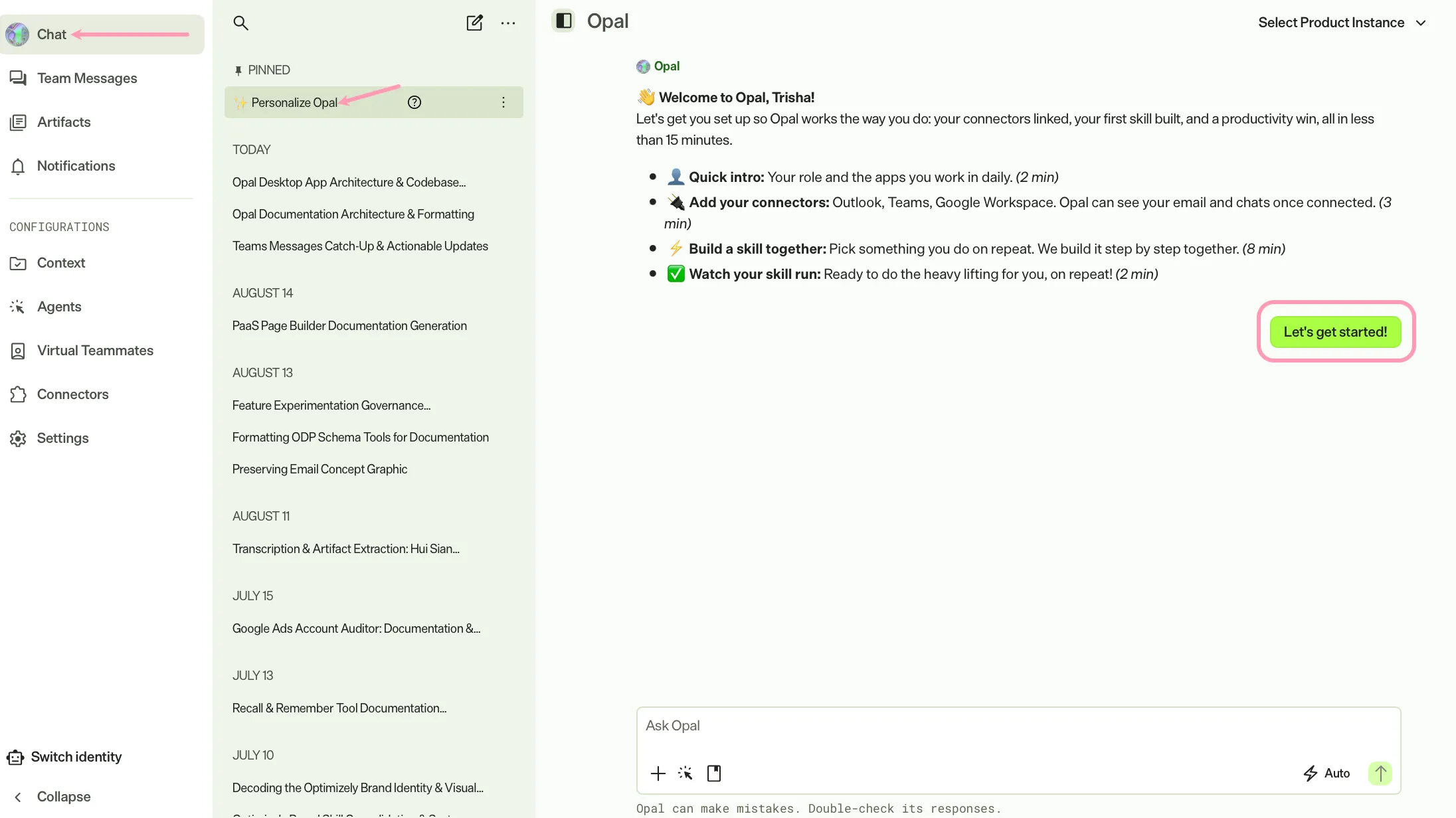The image size is (1456, 818).
Task: Click the lightning bolt Auto mode icon
Action: pos(1310,774)
